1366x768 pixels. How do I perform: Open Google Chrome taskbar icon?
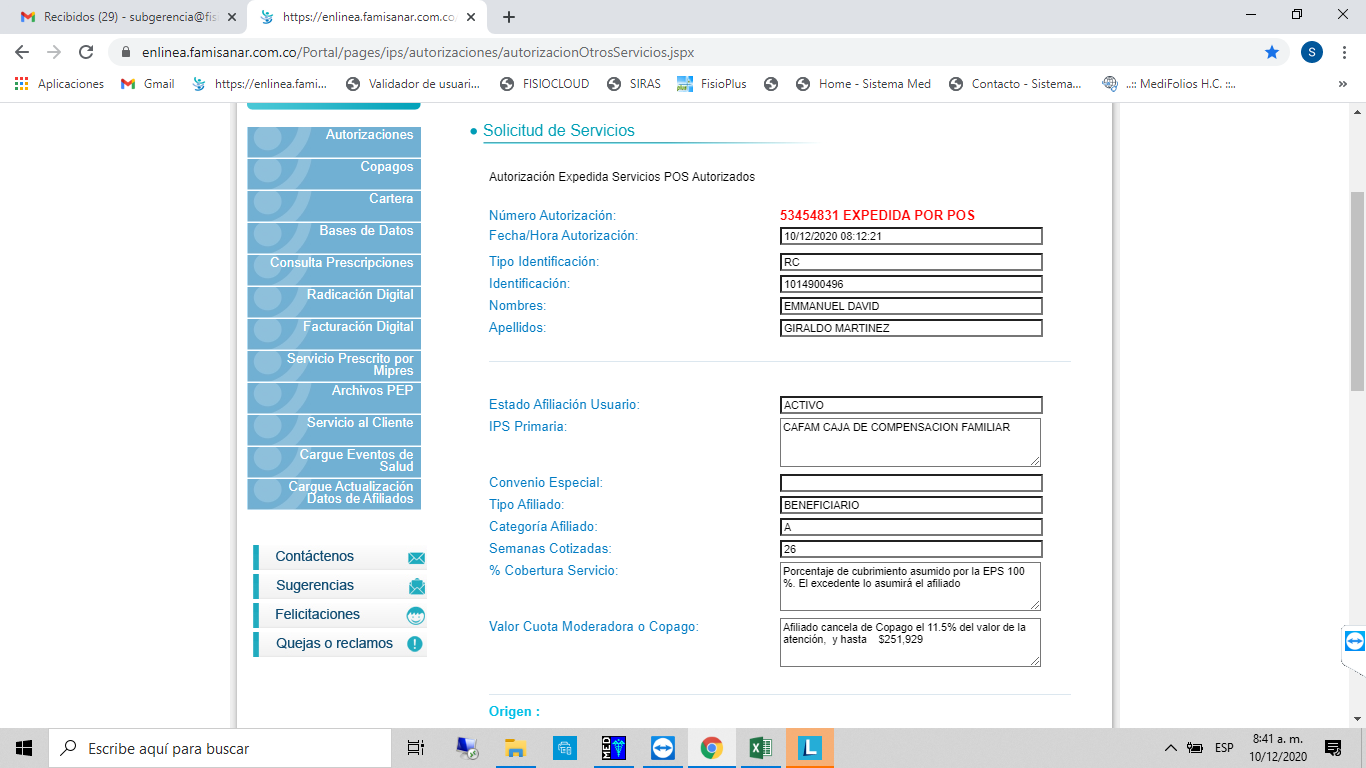711,748
